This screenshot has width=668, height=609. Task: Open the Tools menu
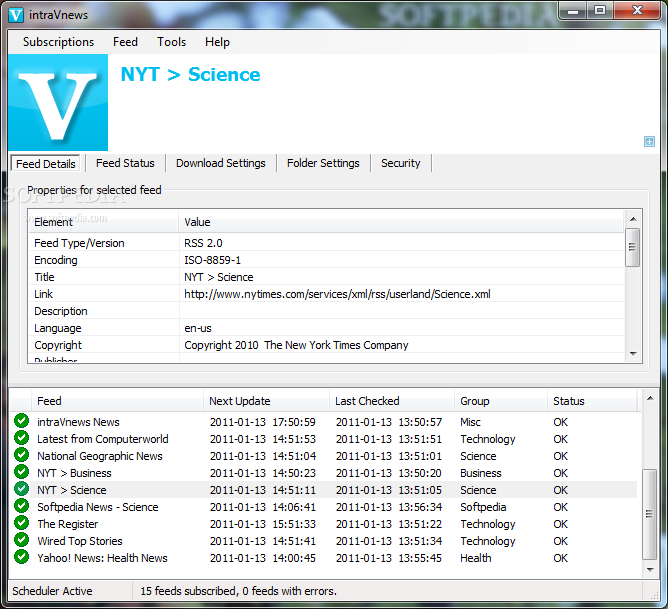[x=171, y=42]
